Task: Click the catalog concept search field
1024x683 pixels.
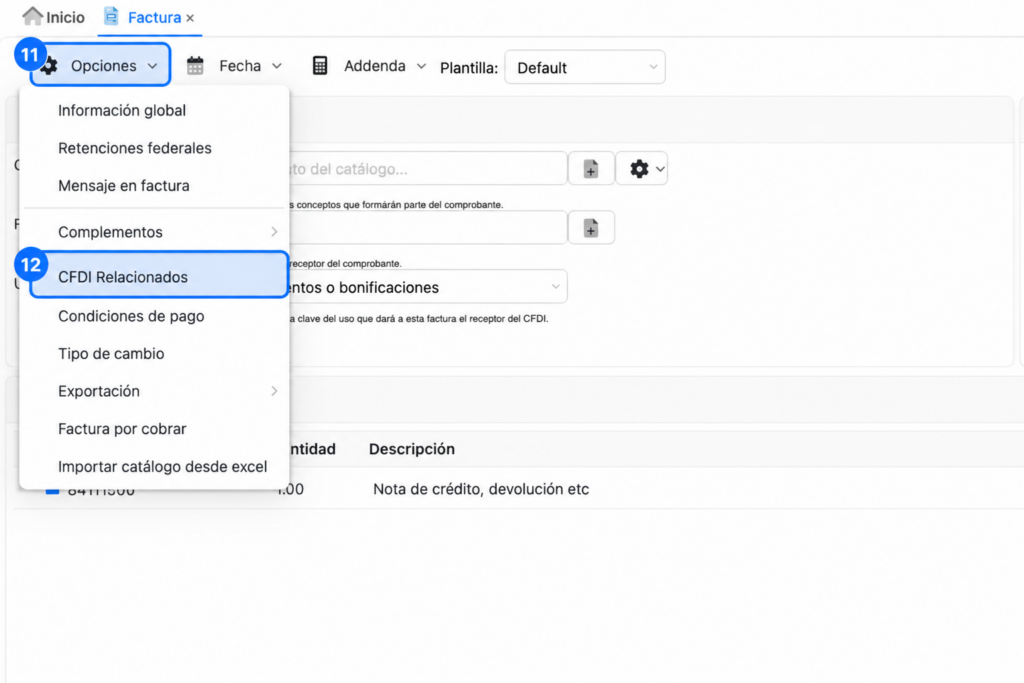Action: [428, 169]
